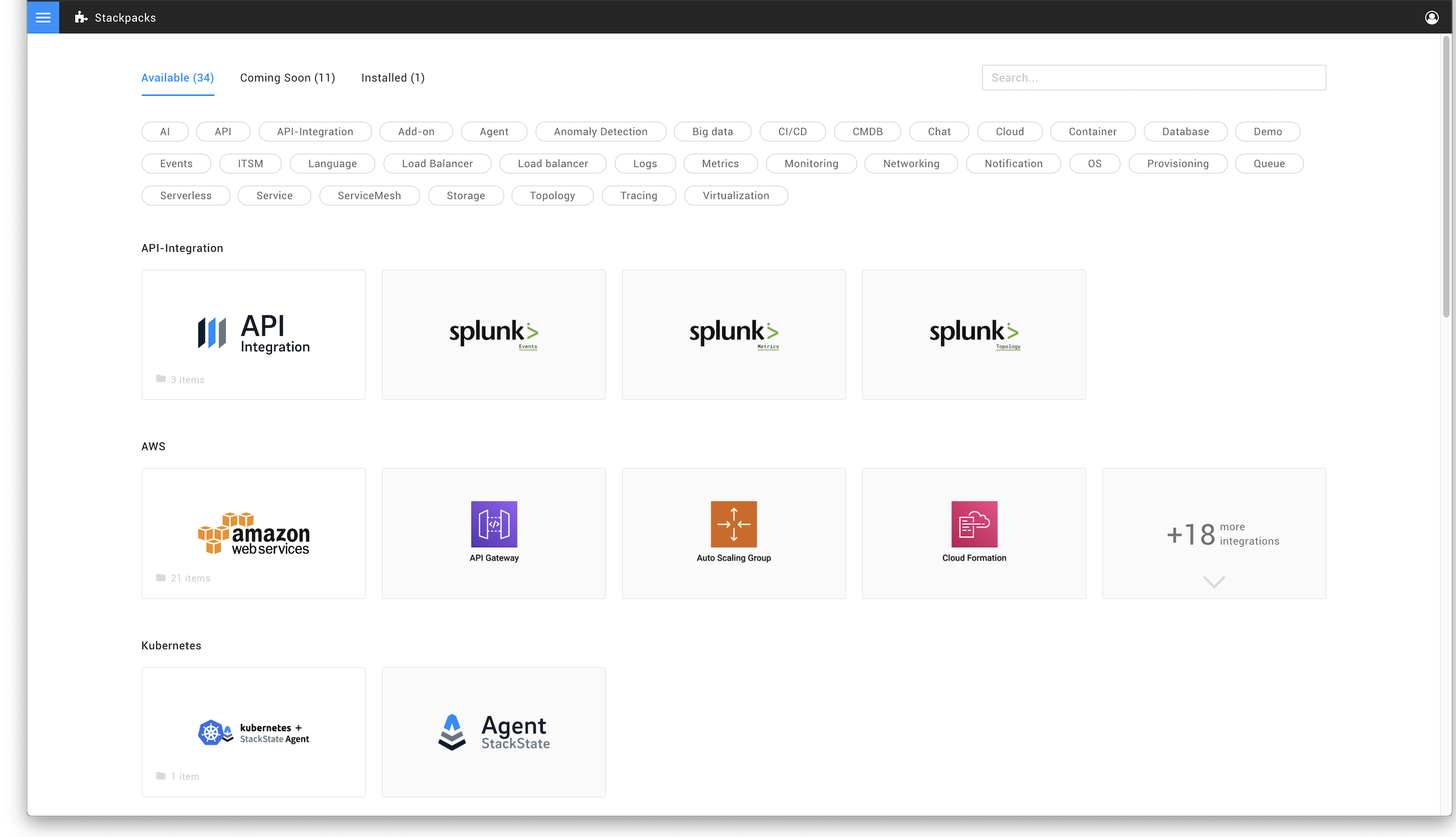Viewport: 1456px width, 837px height.
Task: Click the folder icon next to 3 items
Action: (x=161, y=379)
